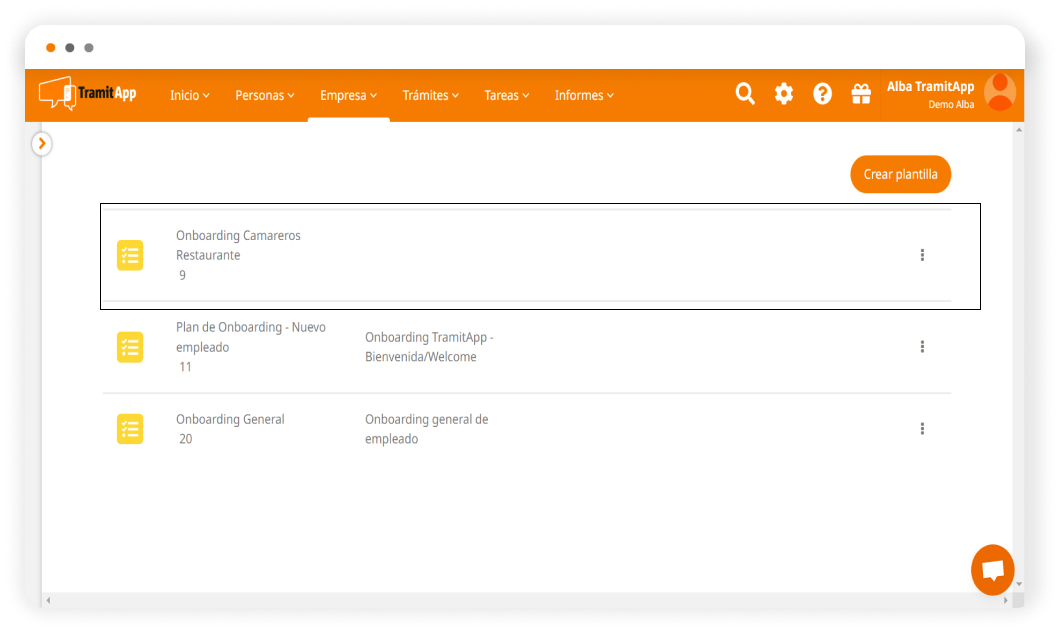Open the settings gear icon

pos(784,94)
